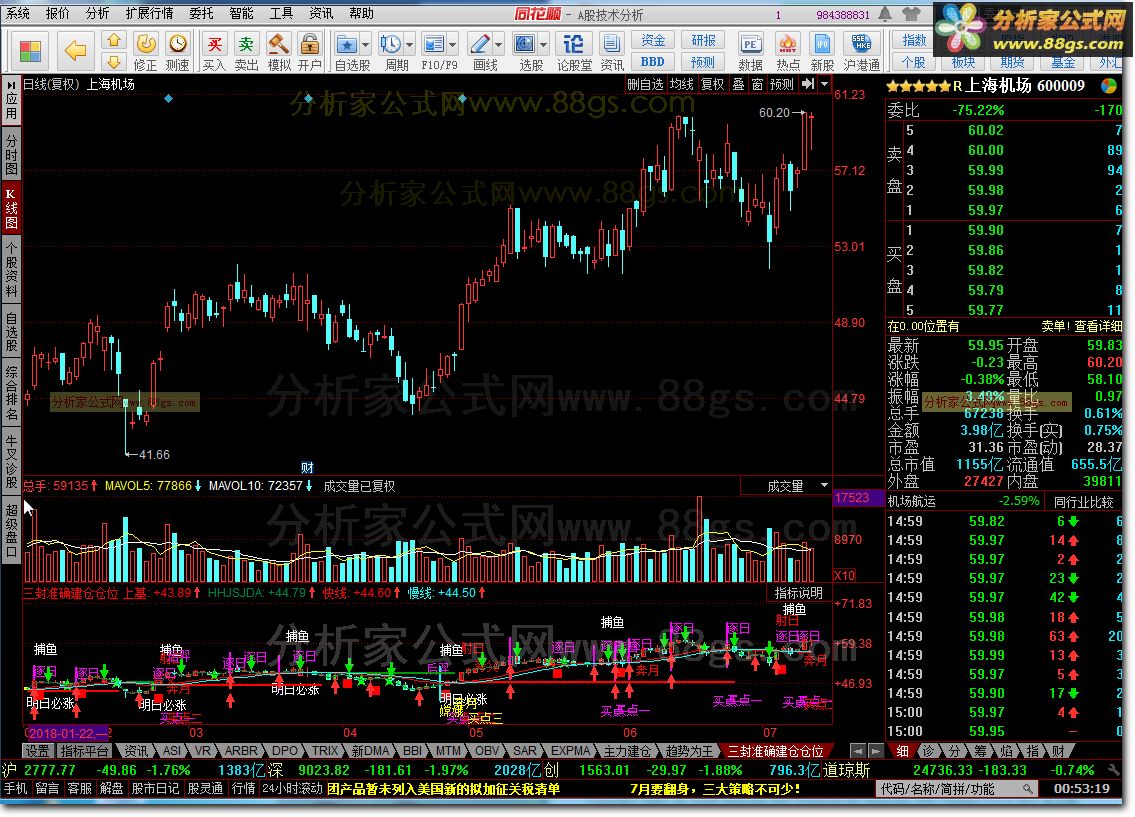Toggle 复权 price adjustment
The image size is (1135, 817).
(713, 85)
